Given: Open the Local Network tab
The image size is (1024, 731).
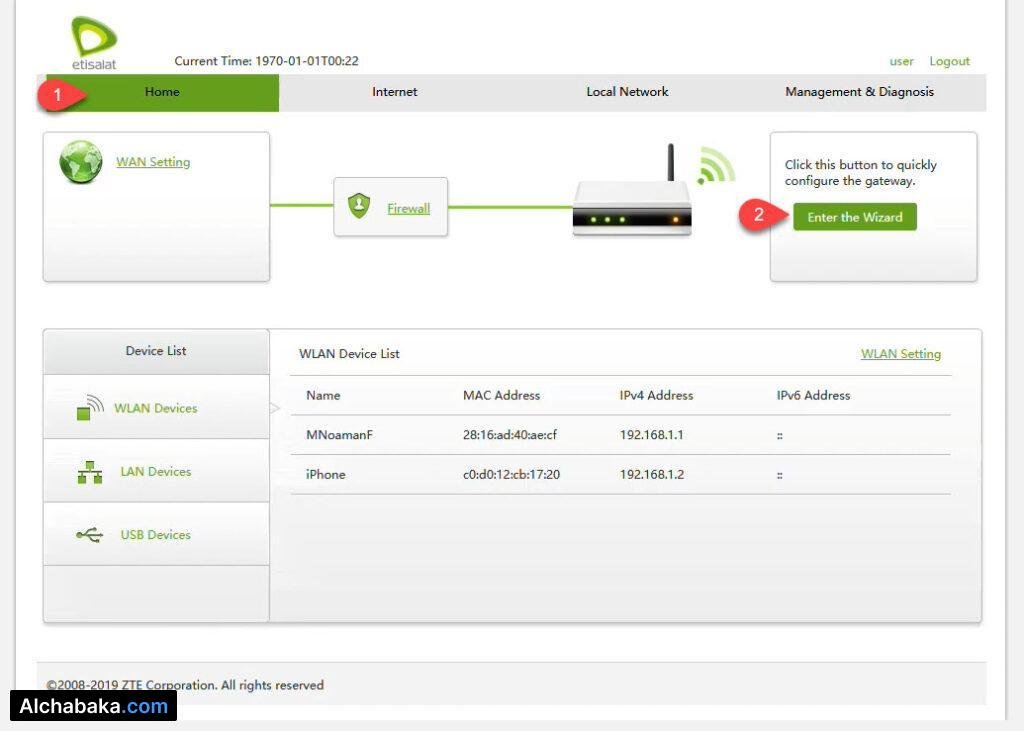Looking at the screenshot, I should pyautogui.click(x=627, y=92).
